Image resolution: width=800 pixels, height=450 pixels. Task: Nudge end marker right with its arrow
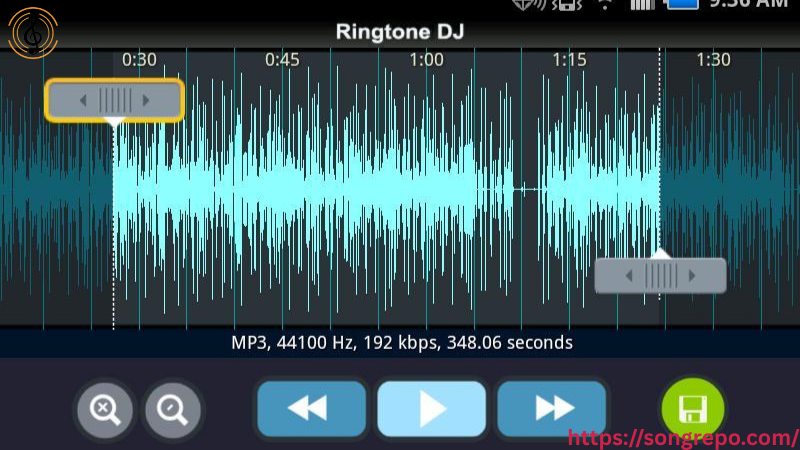(692, 276)
